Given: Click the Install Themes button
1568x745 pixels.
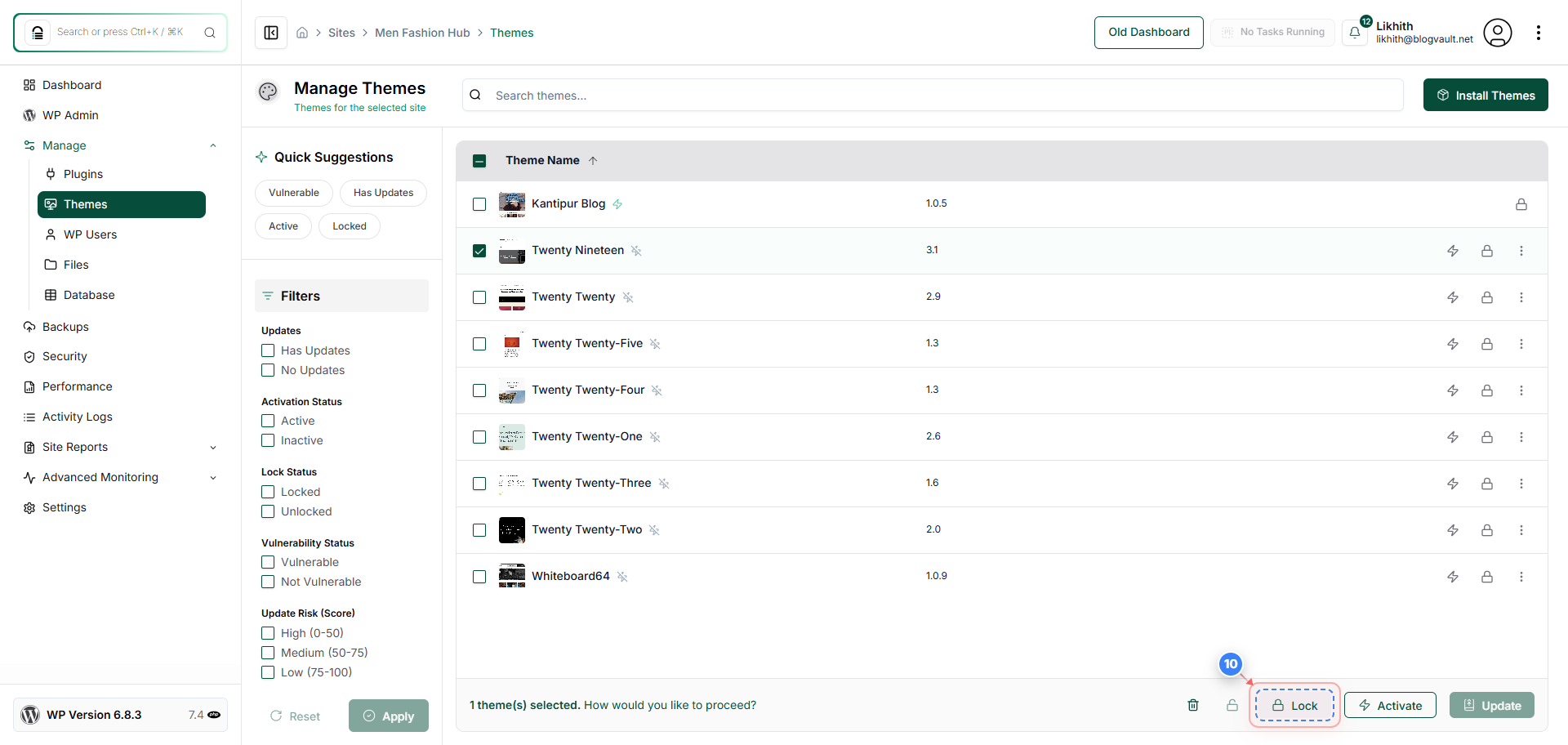Looking at the screenshot, I should pos(1486,95).
